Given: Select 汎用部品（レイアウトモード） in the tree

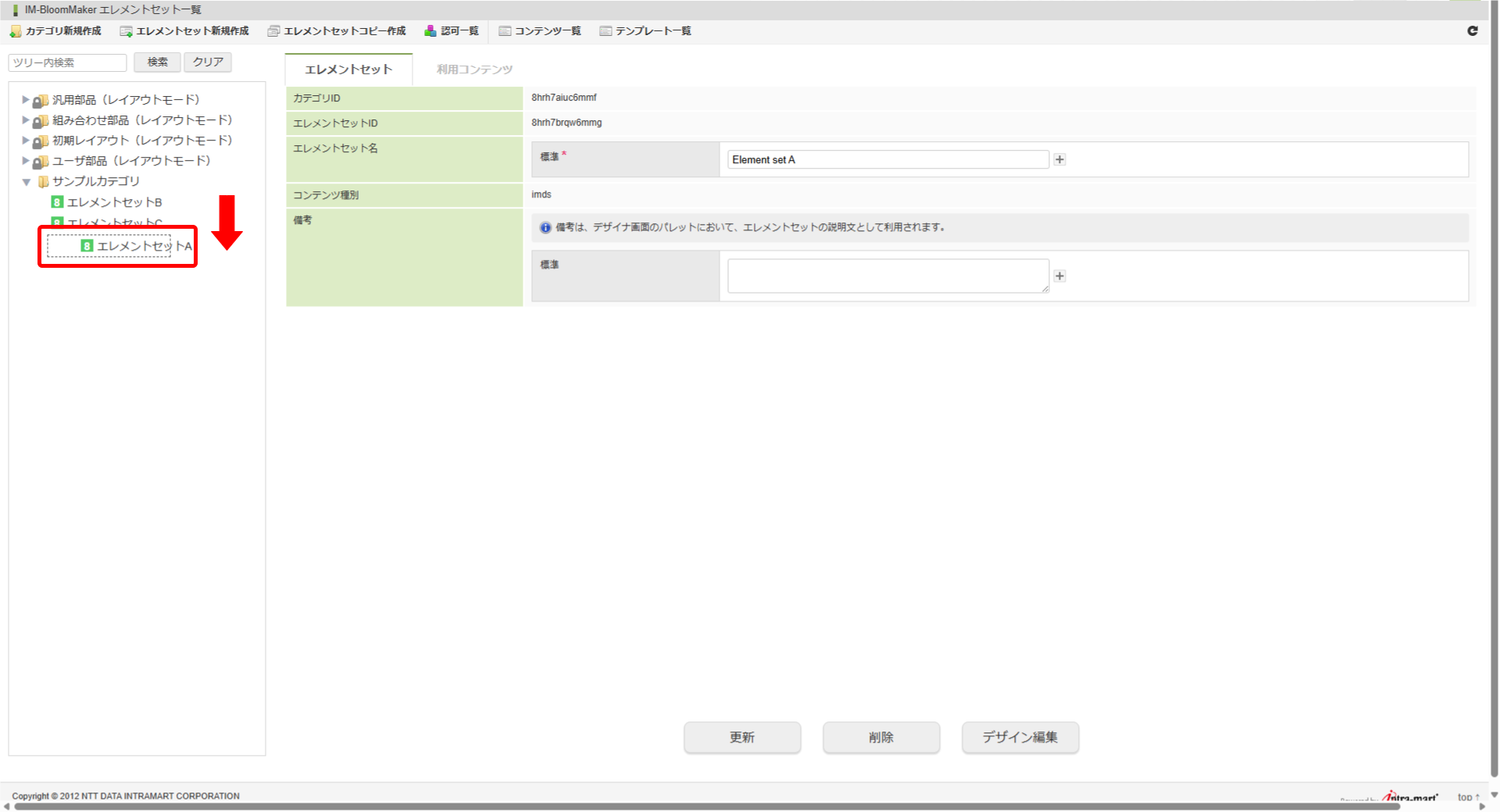Looking at the screenshot, I should [x=126, y=100].
